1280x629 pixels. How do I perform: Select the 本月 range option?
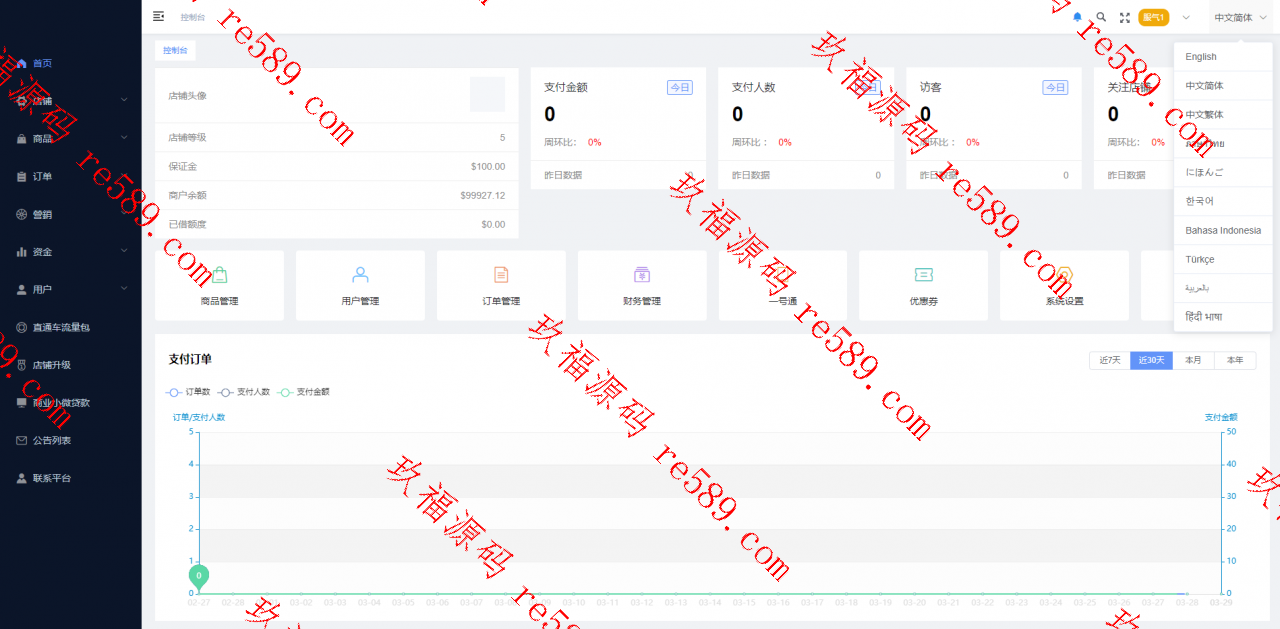coord(1193,360)
